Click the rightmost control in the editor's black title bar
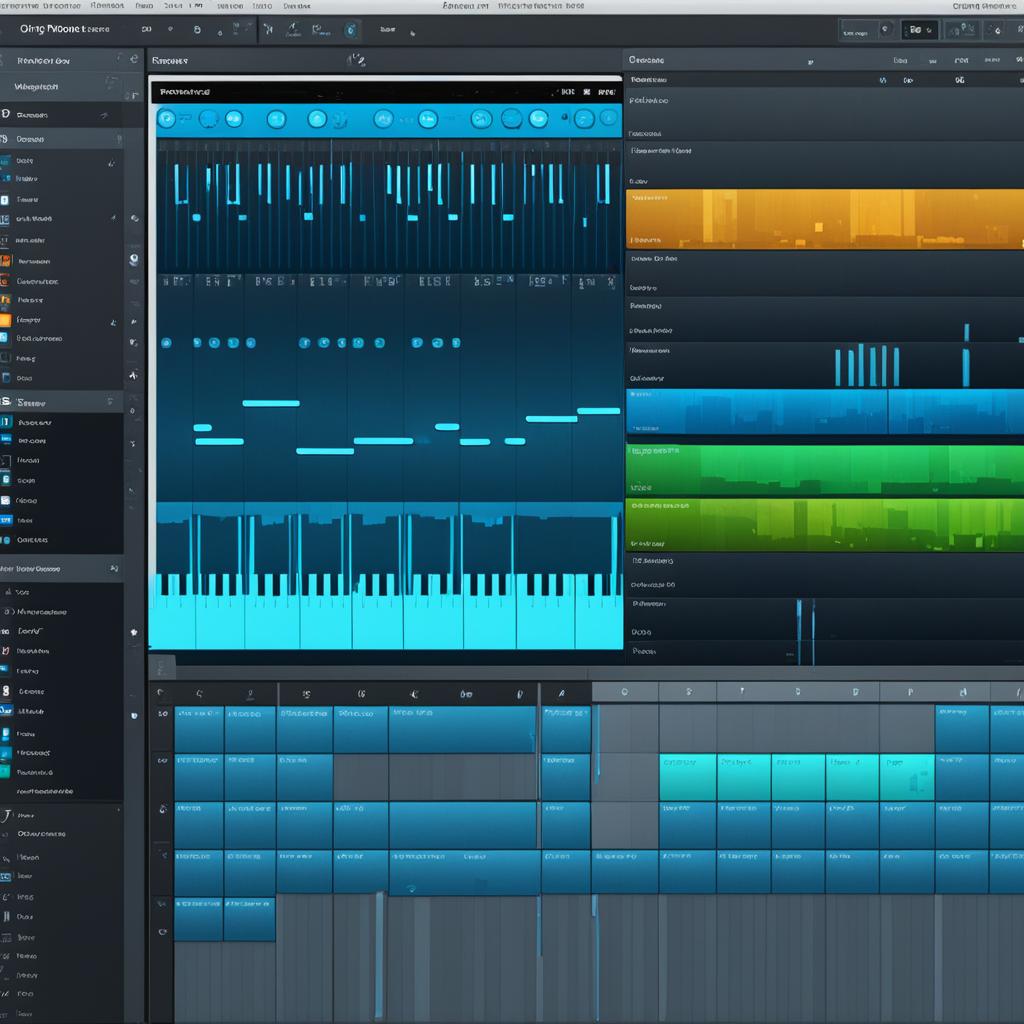 [x=607, y=92]
